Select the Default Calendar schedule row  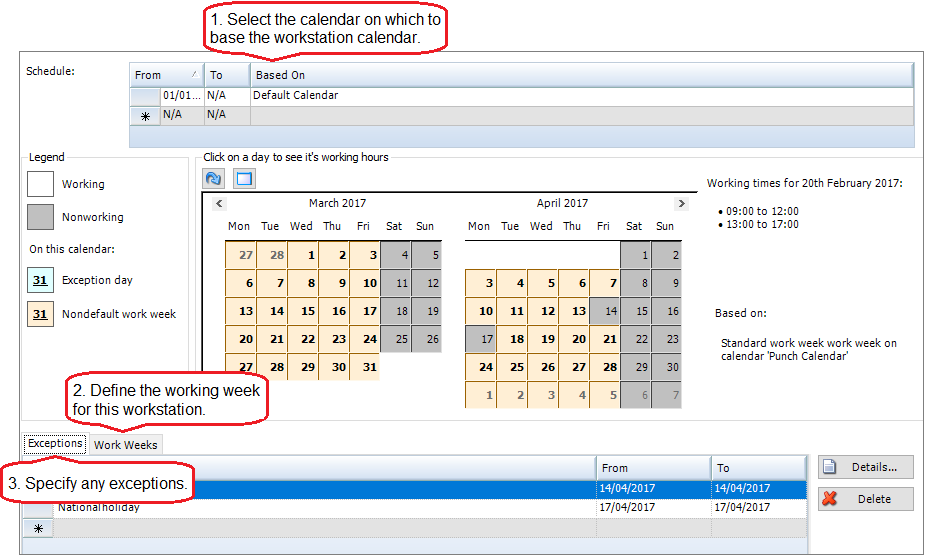295,96
